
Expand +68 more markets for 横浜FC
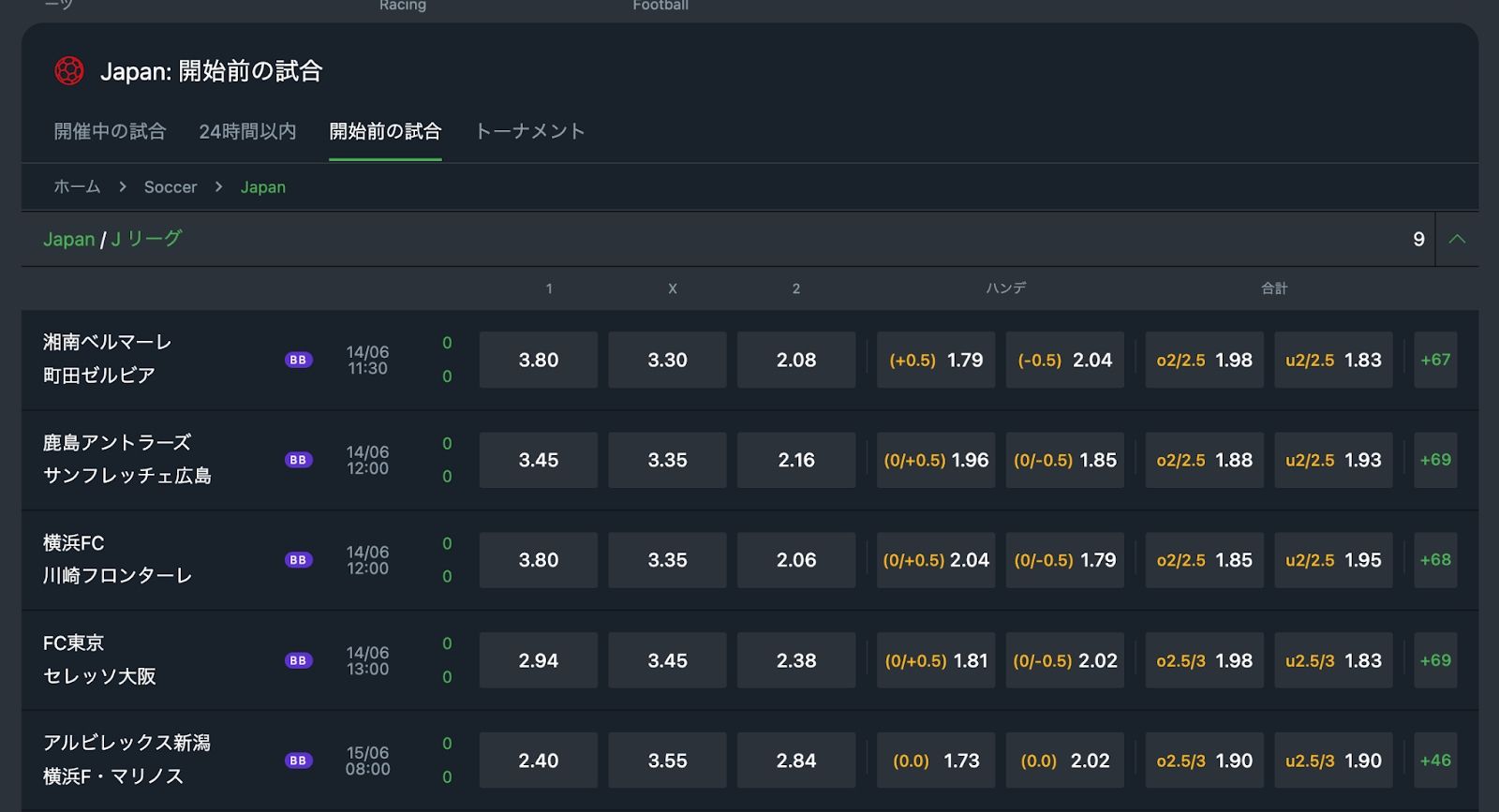1435,560
